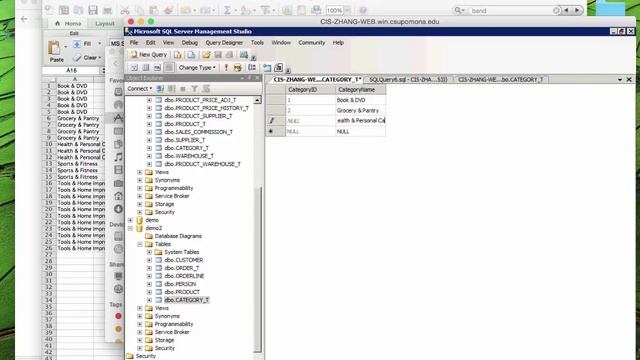This screenshot has width=640, height=360.
Task: Click the Connect Object Explorer icon
Action: coord(160,89)
